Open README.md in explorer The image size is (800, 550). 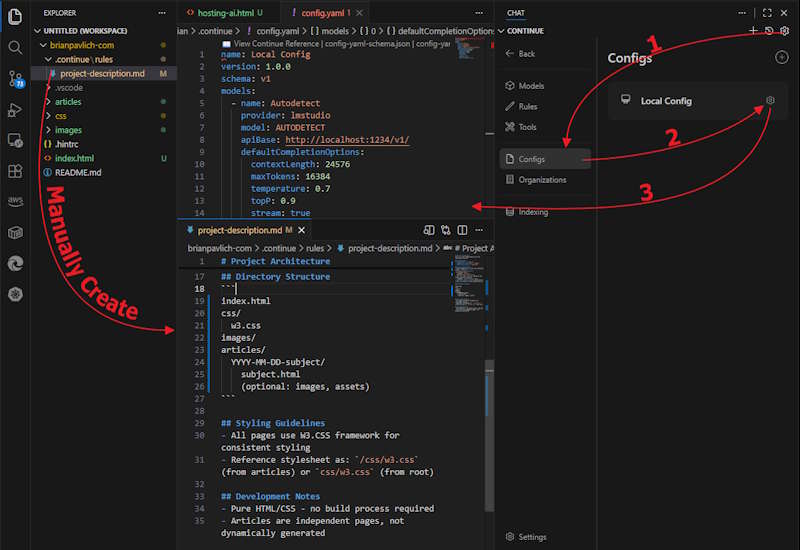[x=104, y=172]
